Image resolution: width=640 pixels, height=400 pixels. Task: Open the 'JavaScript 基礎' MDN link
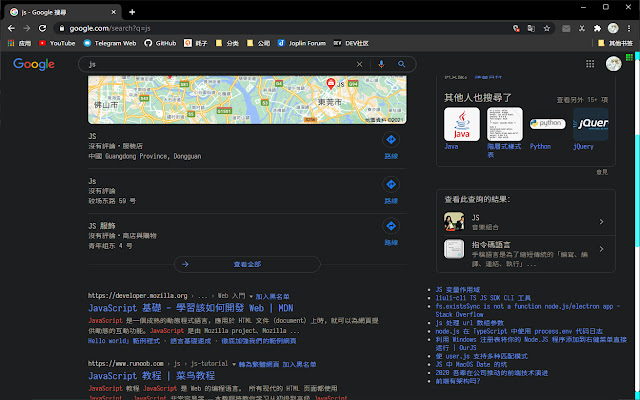[x=190, y=308]
